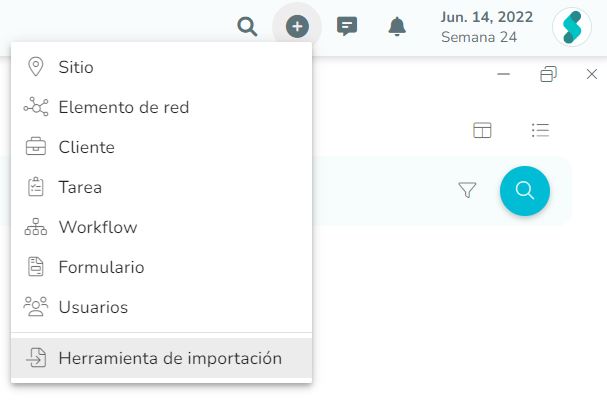Switch to the list view icon
Viewport: 607px width, 403px height.
point(540,130)
